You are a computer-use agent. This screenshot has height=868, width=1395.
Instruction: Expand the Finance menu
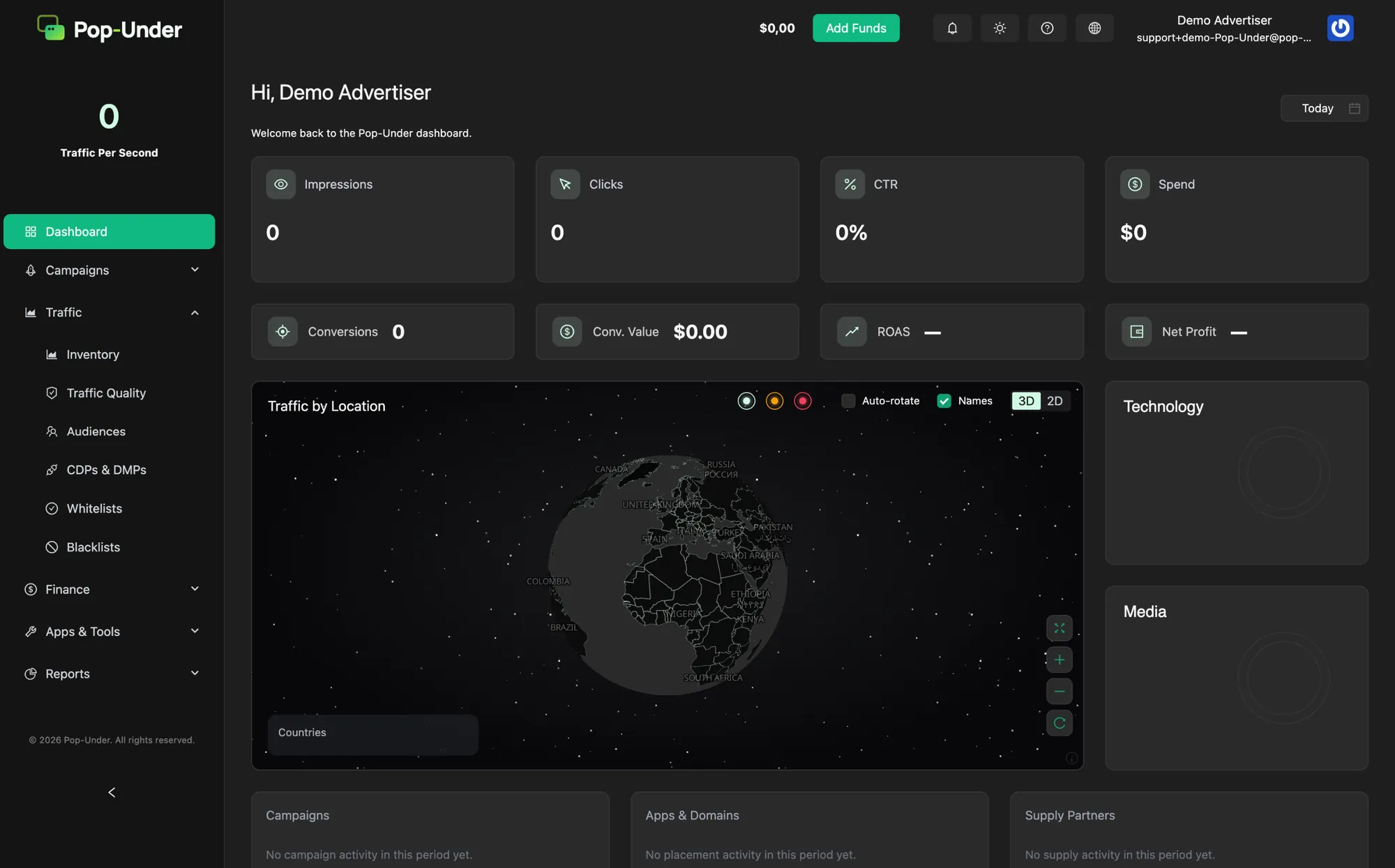tap(110, 589)
